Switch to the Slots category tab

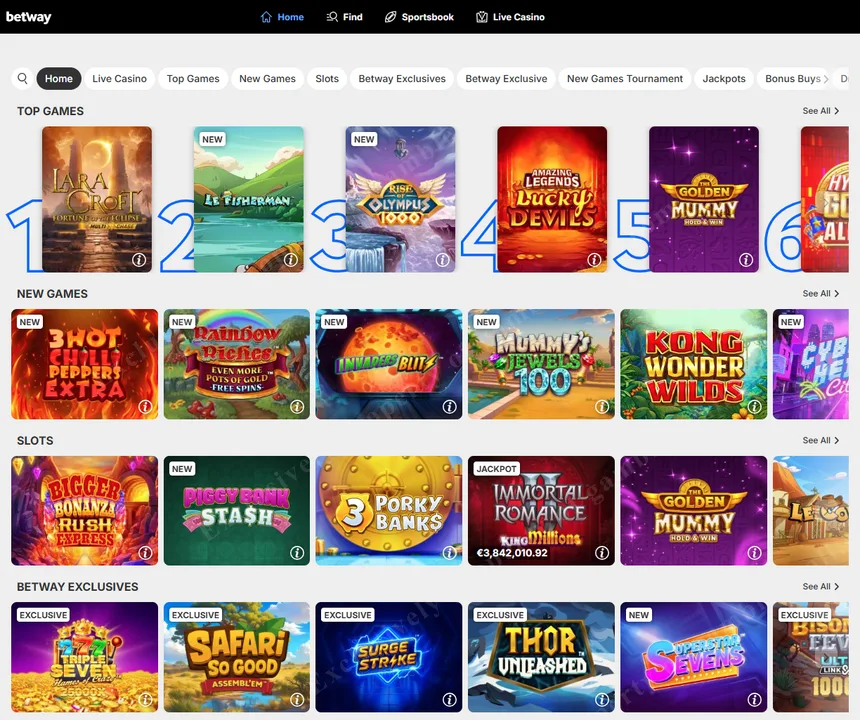pos(327,78)
